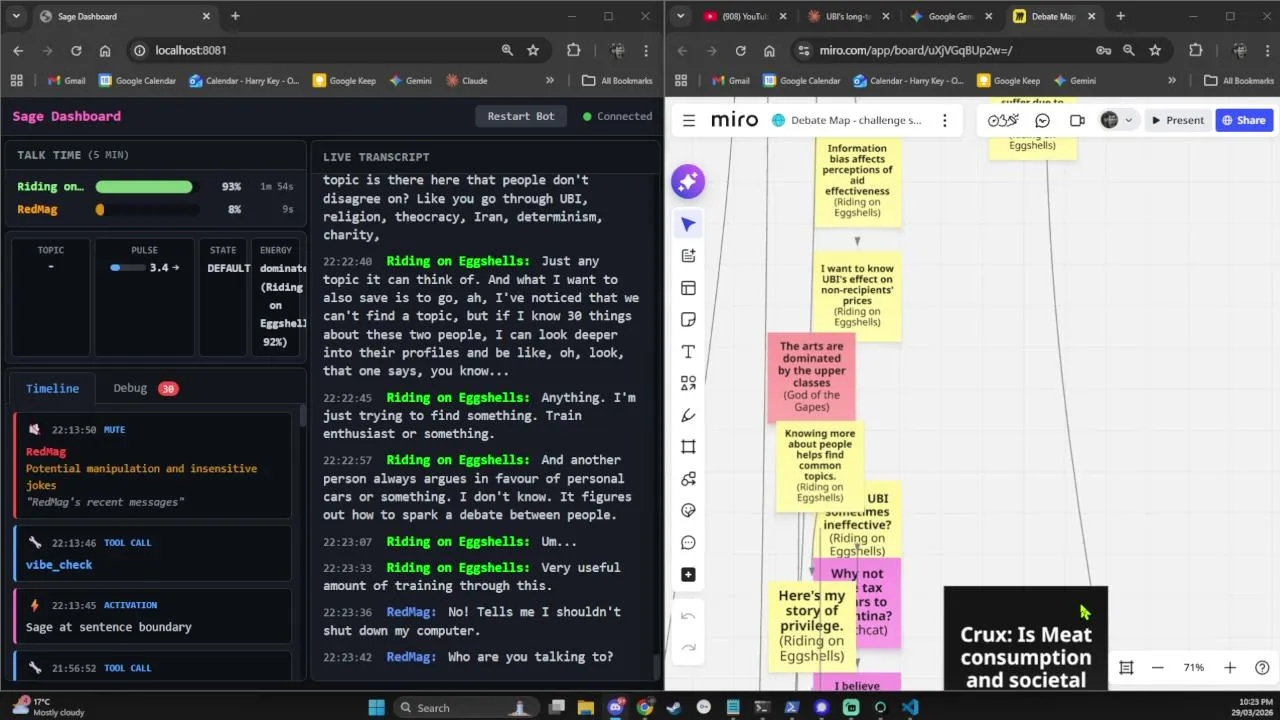Image resolution: width=1280 pixels, height=720 pixels.
Task: Open Miro templates tool
Action: point(688,288)
